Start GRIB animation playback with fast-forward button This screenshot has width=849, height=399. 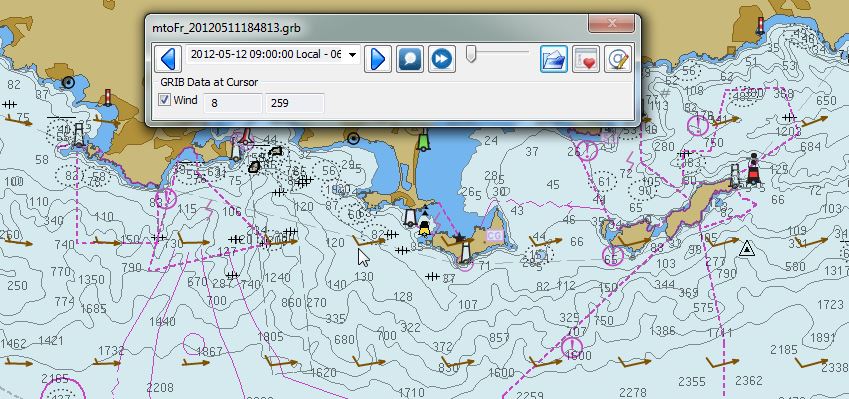pos(442,58)
